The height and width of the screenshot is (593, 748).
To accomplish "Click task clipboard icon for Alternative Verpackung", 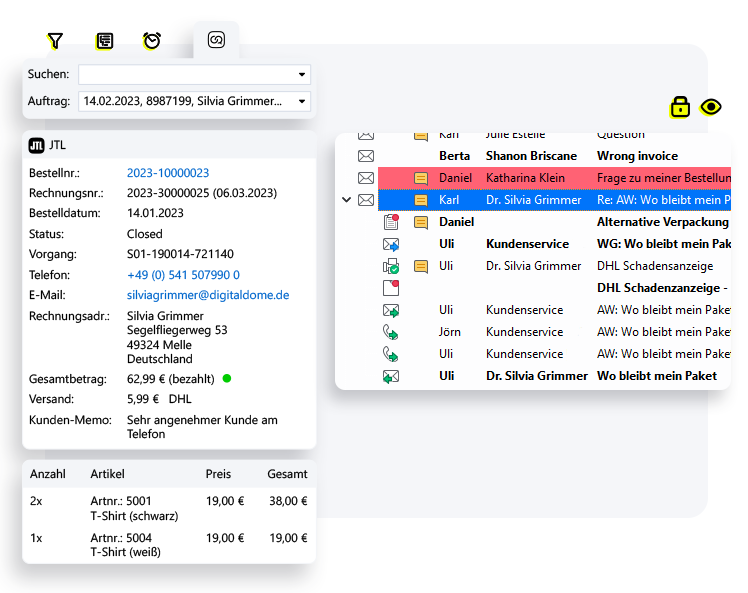I will pyautogui.click(x=391, y=222).
